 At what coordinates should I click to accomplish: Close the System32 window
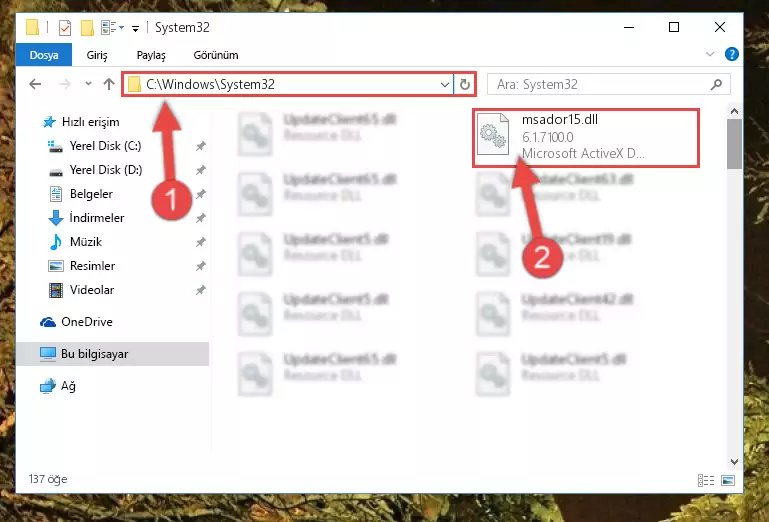[719, 27]
